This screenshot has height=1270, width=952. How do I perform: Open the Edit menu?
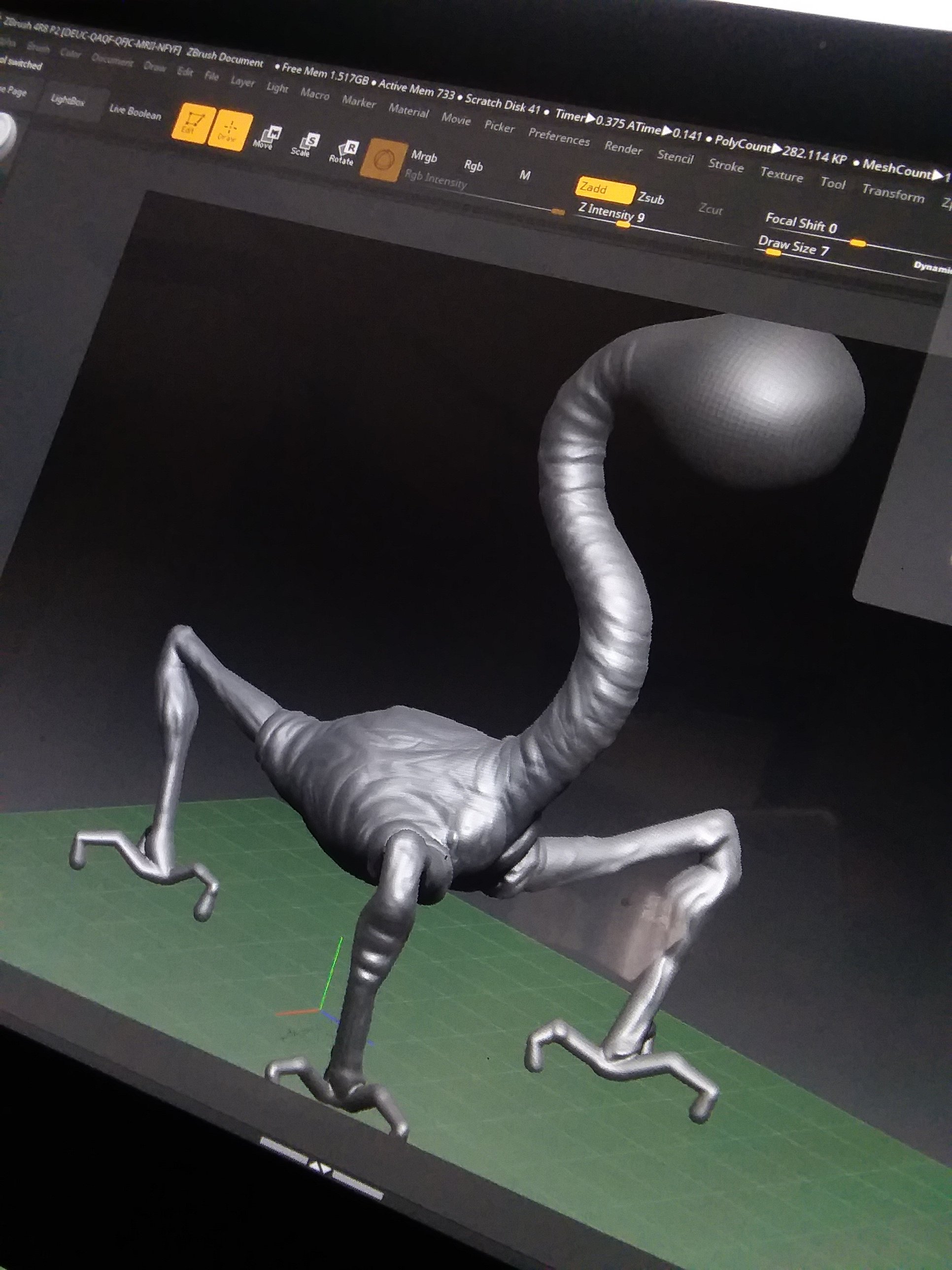pos(185,72)
